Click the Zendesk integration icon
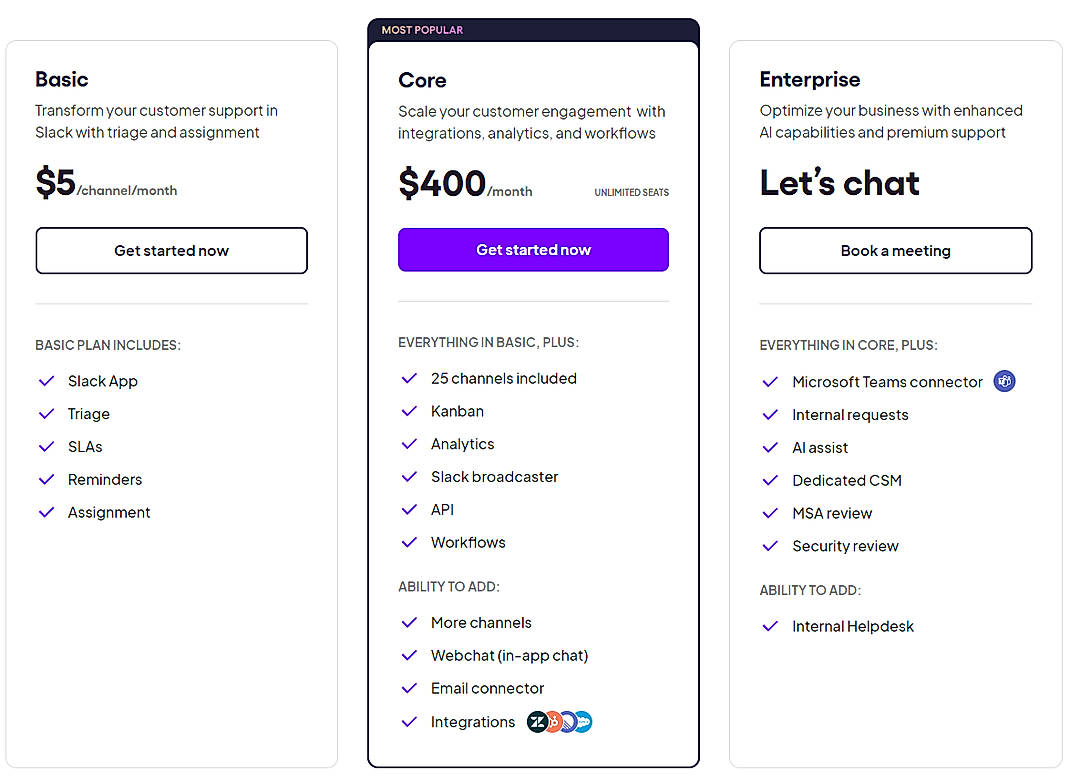This screenshot has height=781, width=1070. (x=536, y=721)
